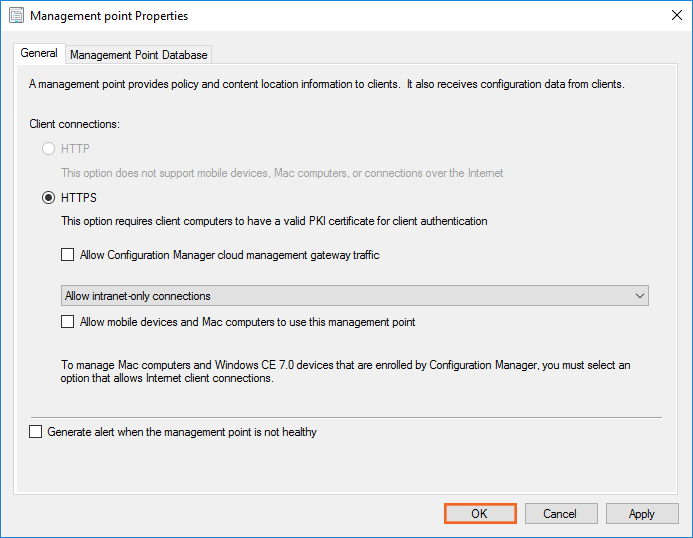Click the dialog title bar text

coord(109,16)
